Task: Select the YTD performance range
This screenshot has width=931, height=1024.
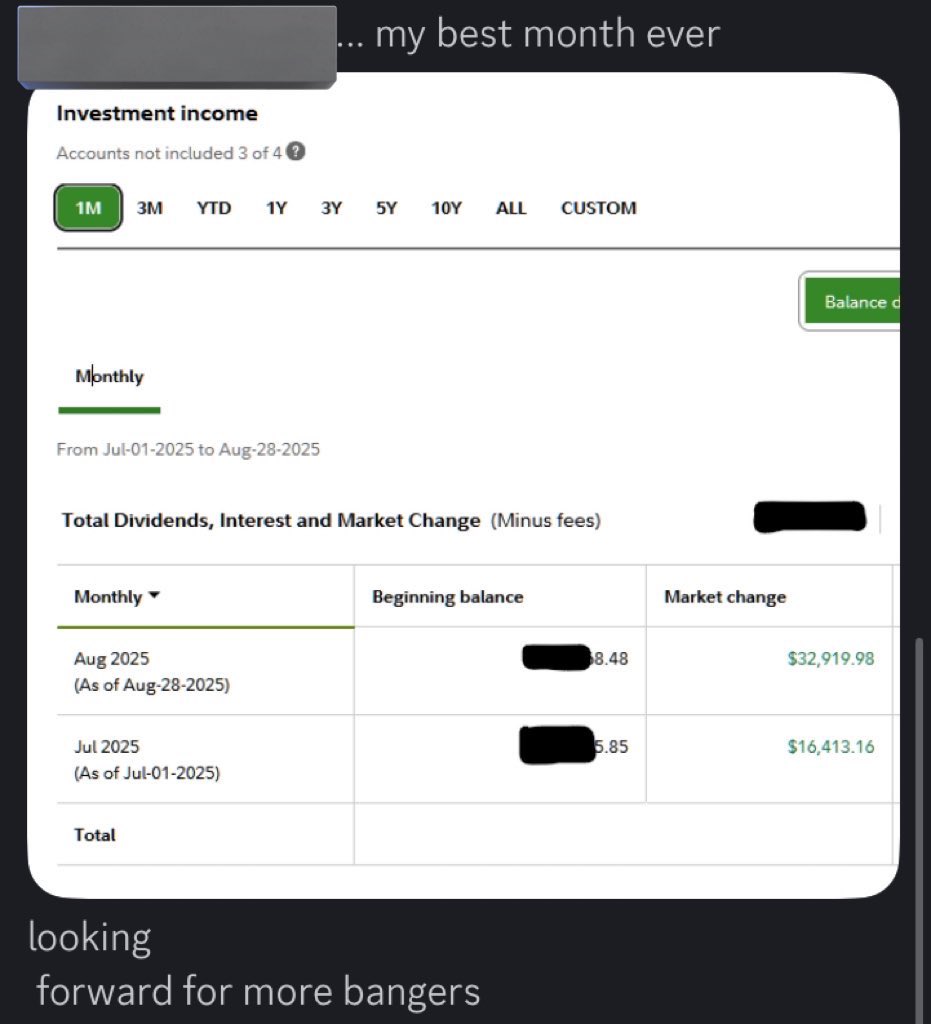Action: 212,207
